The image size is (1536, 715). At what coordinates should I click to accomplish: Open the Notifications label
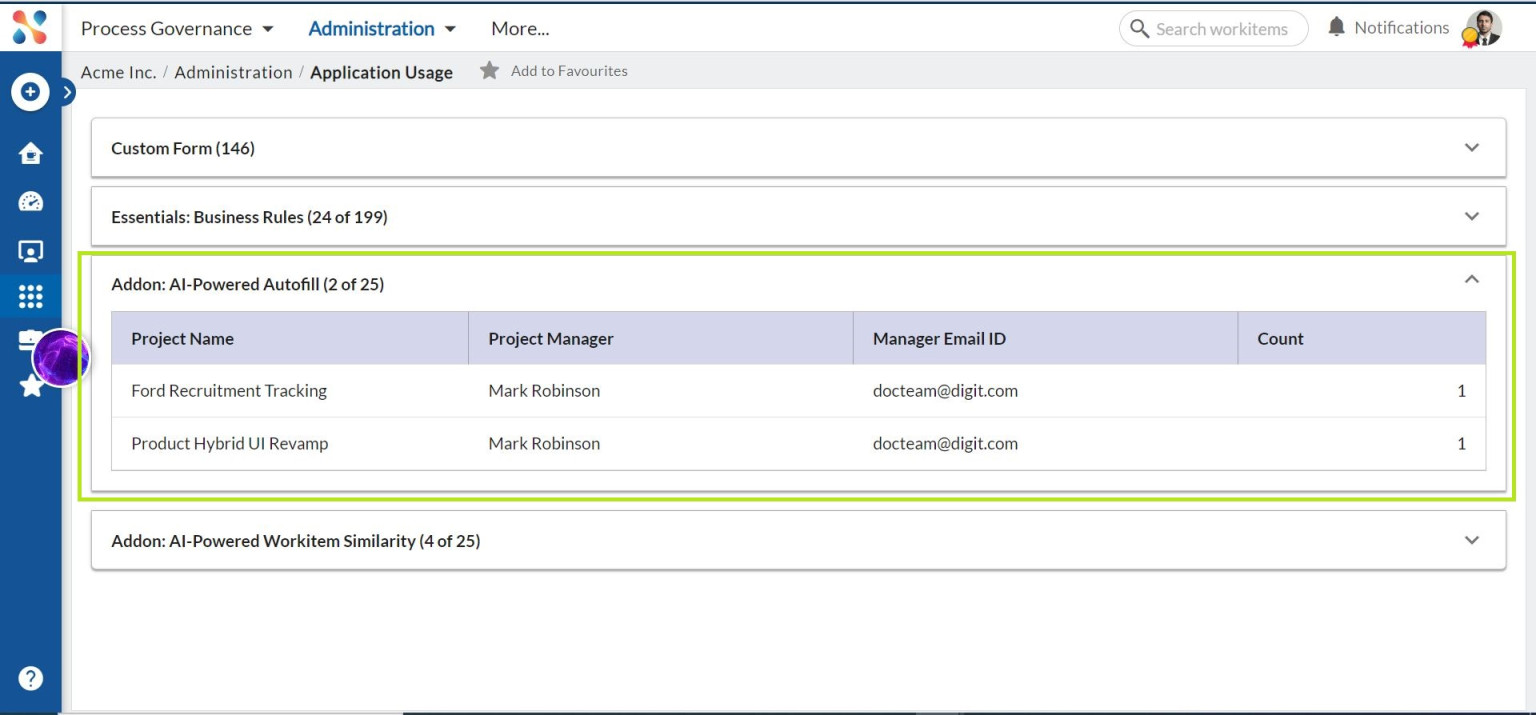pyautogui.click(x=1401, y=28)
